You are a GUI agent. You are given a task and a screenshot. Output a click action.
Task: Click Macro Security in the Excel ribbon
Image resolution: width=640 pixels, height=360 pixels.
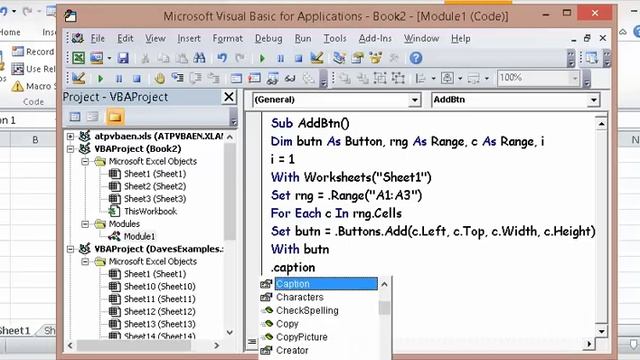click(x=33, y=86)
